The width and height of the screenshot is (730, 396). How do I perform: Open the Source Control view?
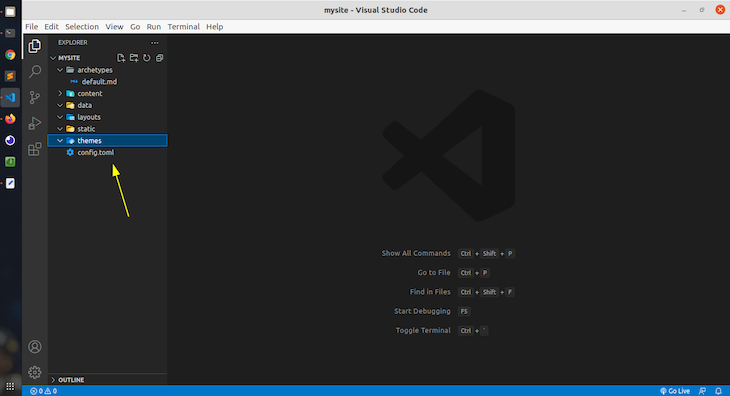[35, 97]
